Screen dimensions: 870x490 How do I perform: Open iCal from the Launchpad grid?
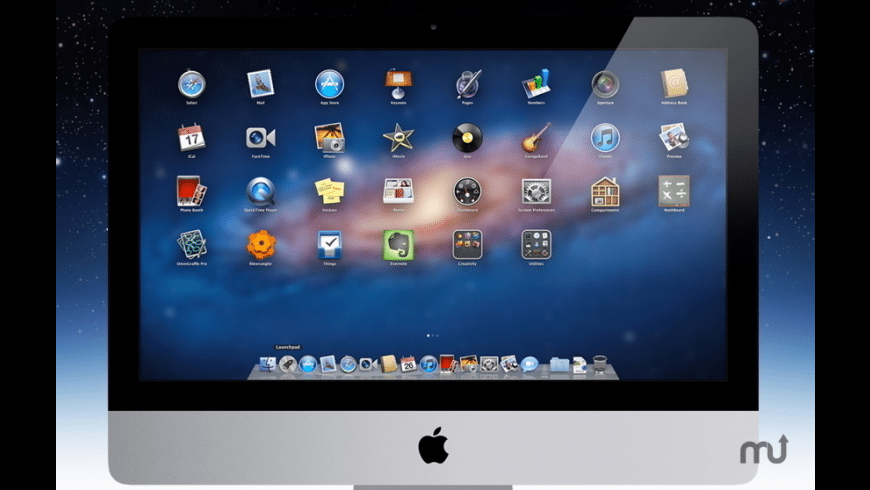pos(191,137)
